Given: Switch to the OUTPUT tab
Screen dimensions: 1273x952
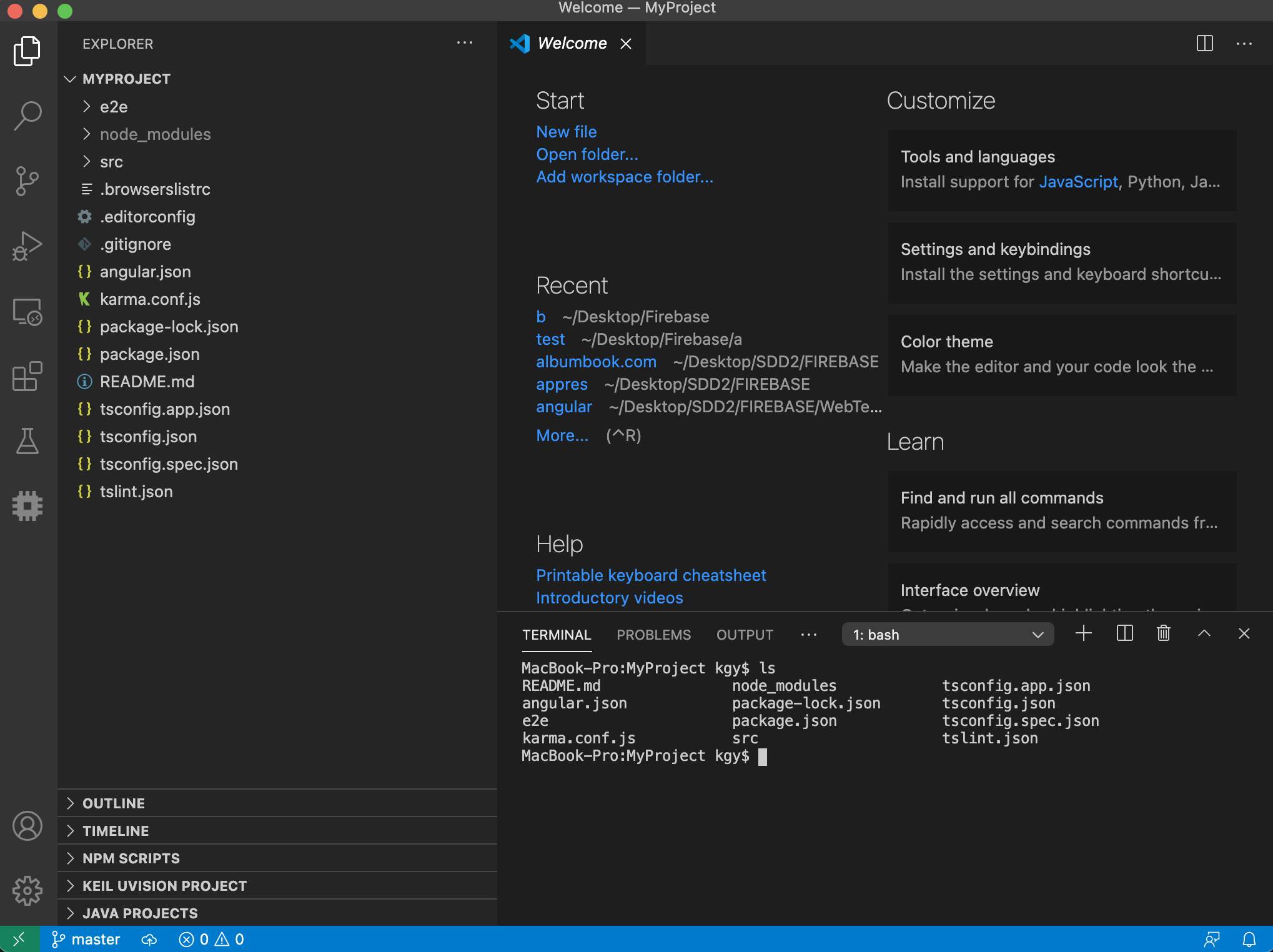Looking at the screenshot, I should click(745, 635).
